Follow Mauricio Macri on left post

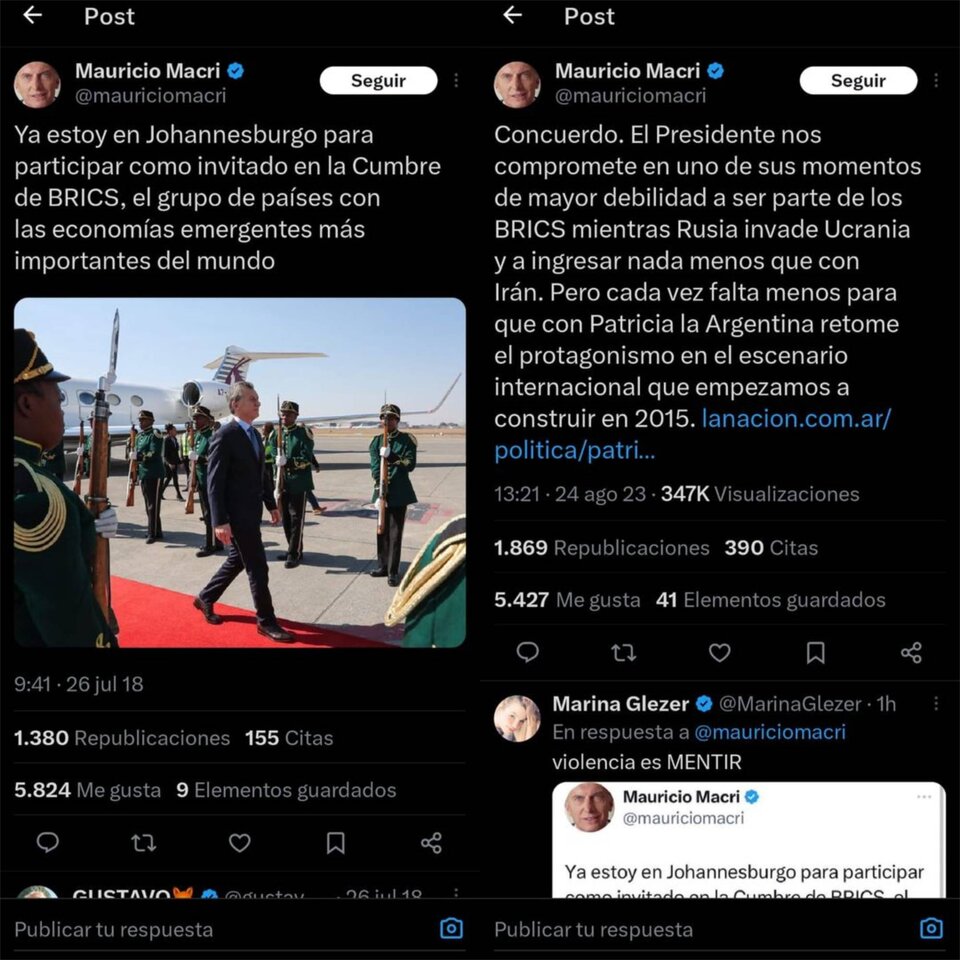pos(378,80)
